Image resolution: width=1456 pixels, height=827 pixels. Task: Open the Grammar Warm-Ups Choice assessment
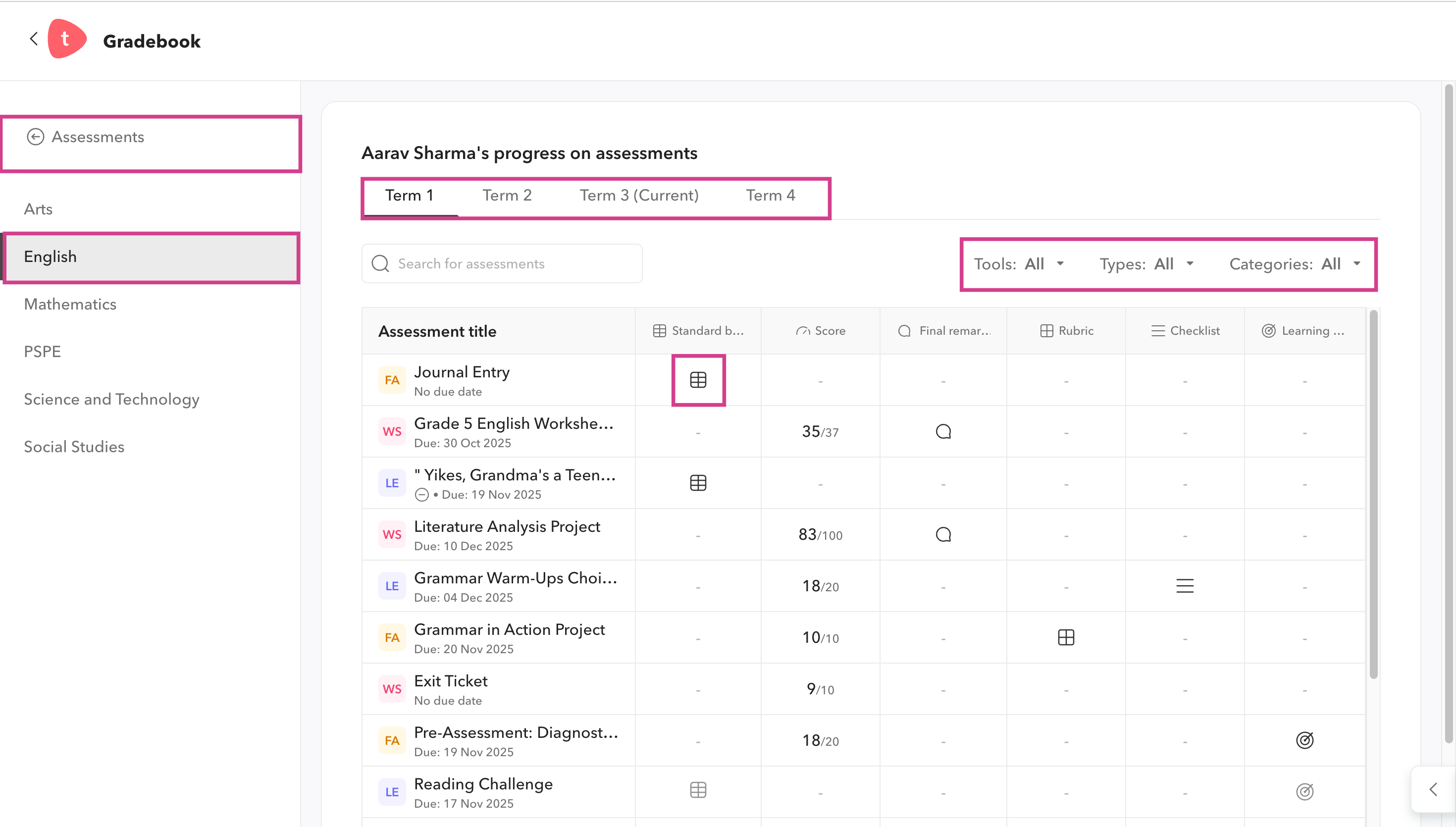pos(516,577)
